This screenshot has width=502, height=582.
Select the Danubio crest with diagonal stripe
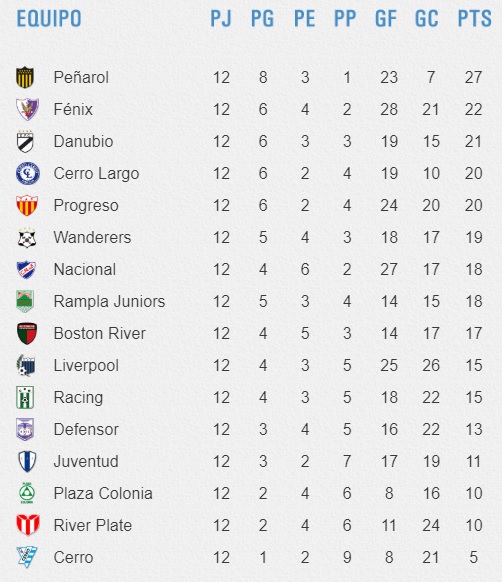pos(25,141)
